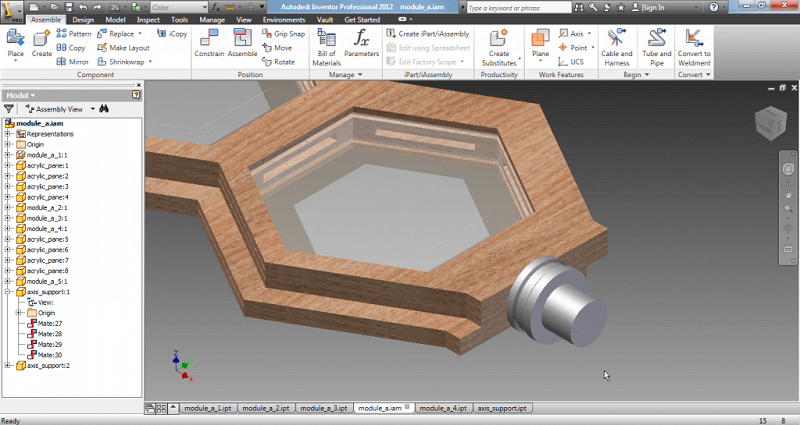Open the Design ribbon tab

pyautogui.click(x=83, y=20)
